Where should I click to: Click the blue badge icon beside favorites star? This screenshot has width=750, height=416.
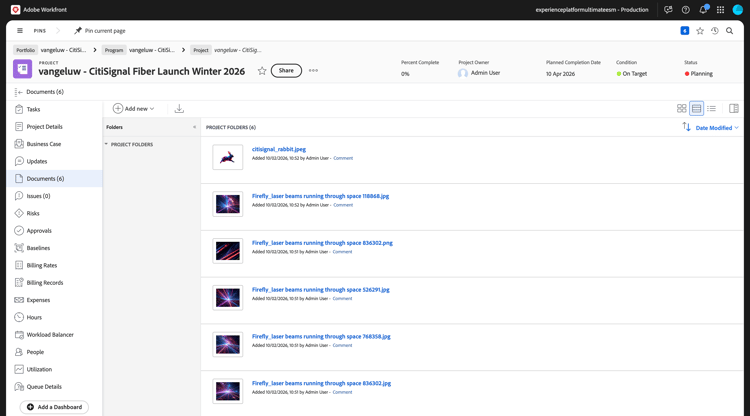click(x=684, y=31)
